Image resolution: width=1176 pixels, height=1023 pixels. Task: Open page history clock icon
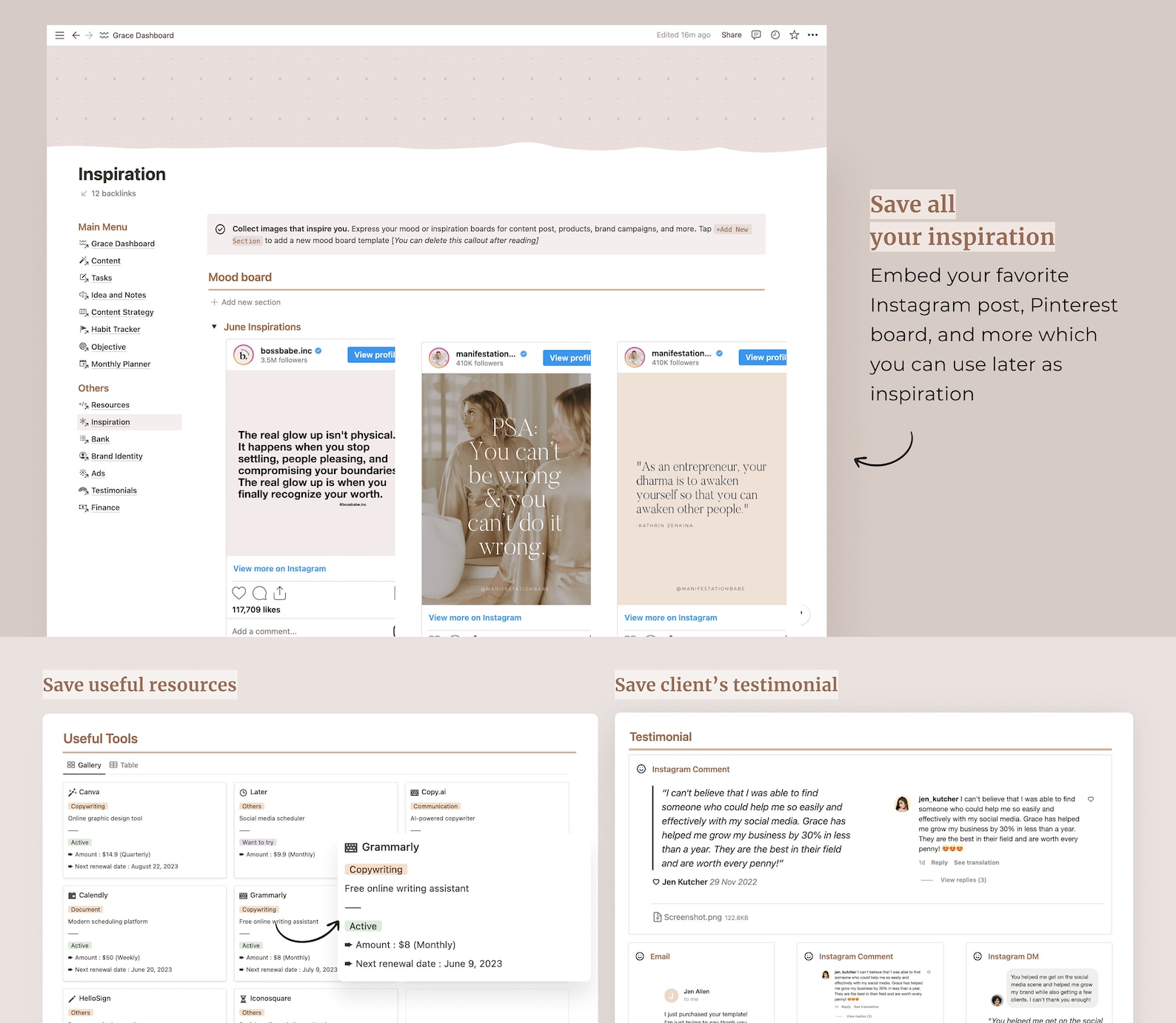point(775,35)
